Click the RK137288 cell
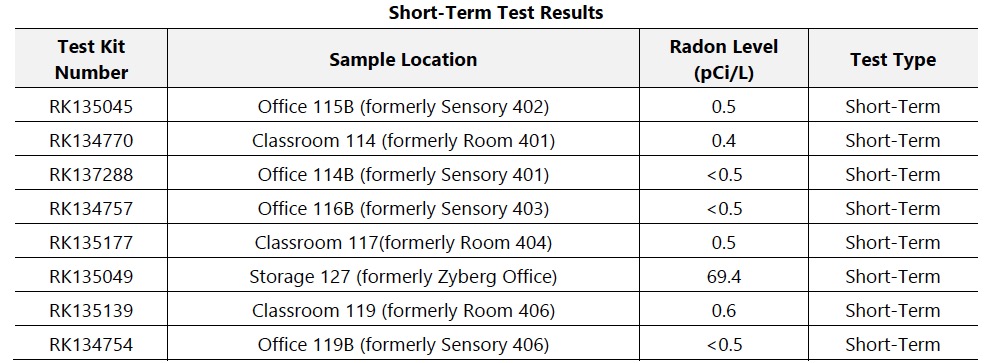Screen dimensions: 992x363 tap(91, 175)
